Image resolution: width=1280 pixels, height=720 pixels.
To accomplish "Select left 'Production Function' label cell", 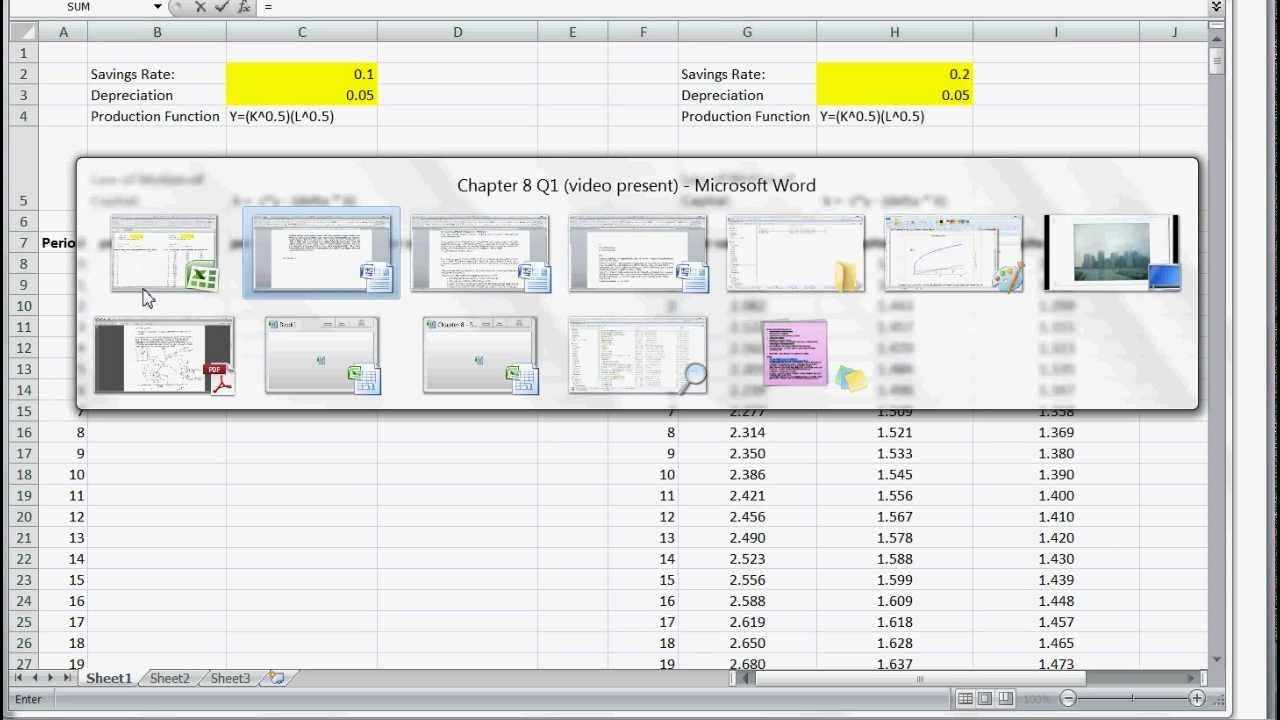I will [156, 116].
